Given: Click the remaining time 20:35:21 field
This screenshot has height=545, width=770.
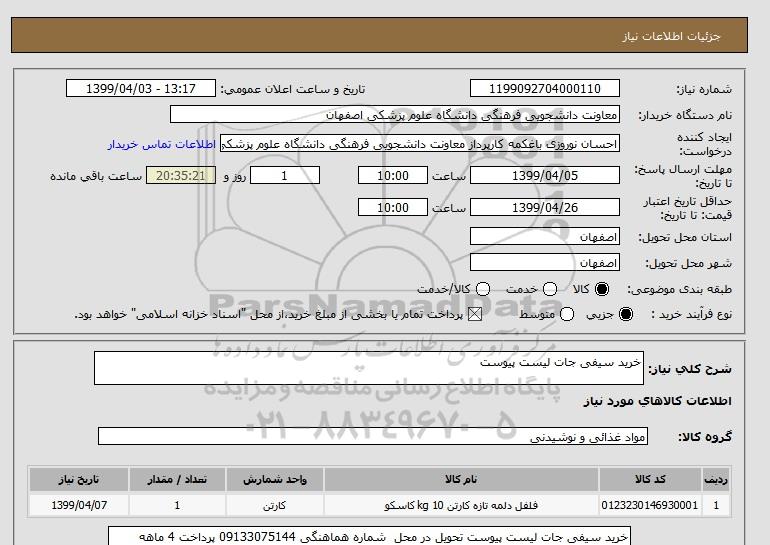Looking at the screenshot, I should (x=181, y=175).
